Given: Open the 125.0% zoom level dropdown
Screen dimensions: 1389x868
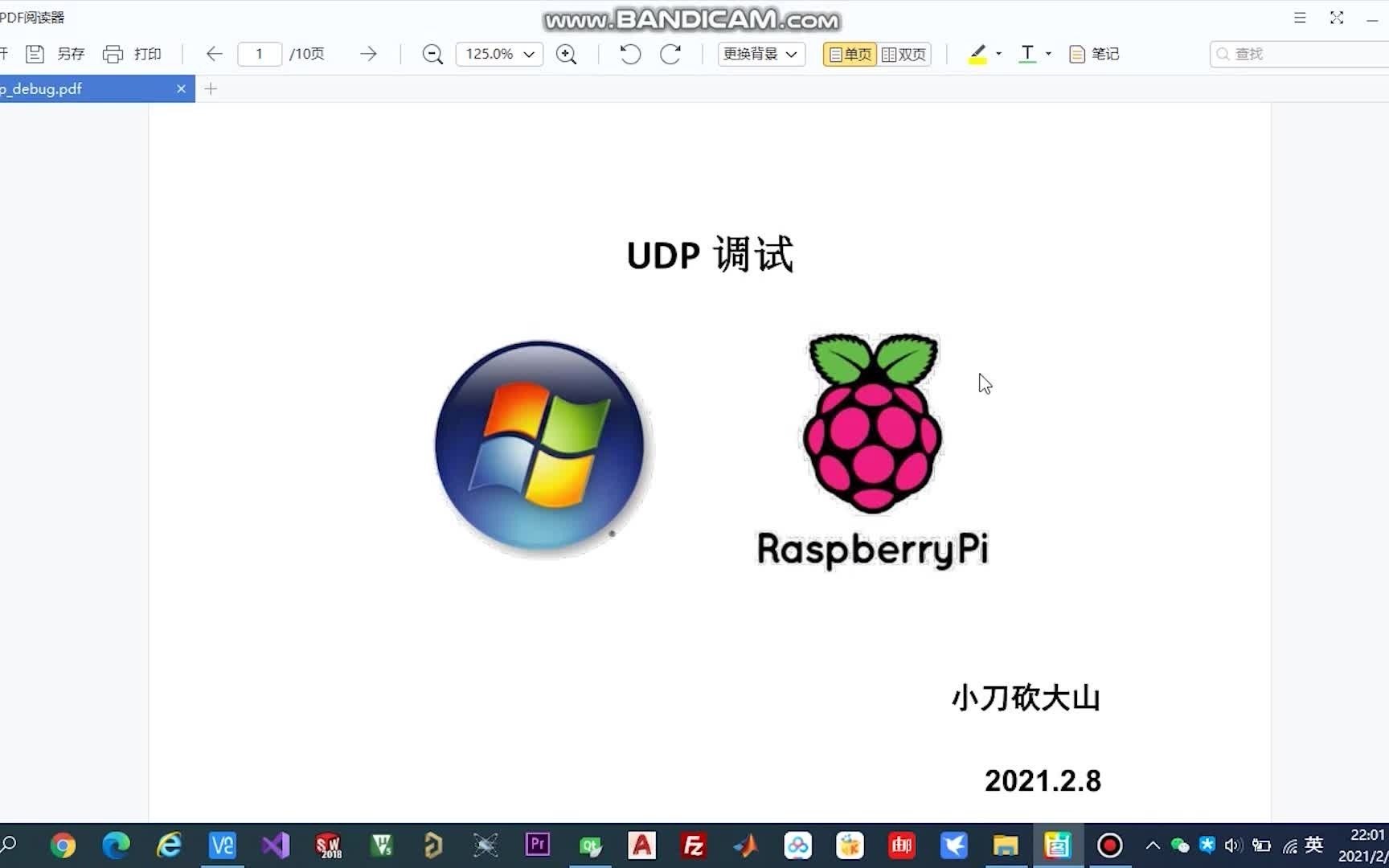Looking at the screenshot, I should (x=499, y=54).
